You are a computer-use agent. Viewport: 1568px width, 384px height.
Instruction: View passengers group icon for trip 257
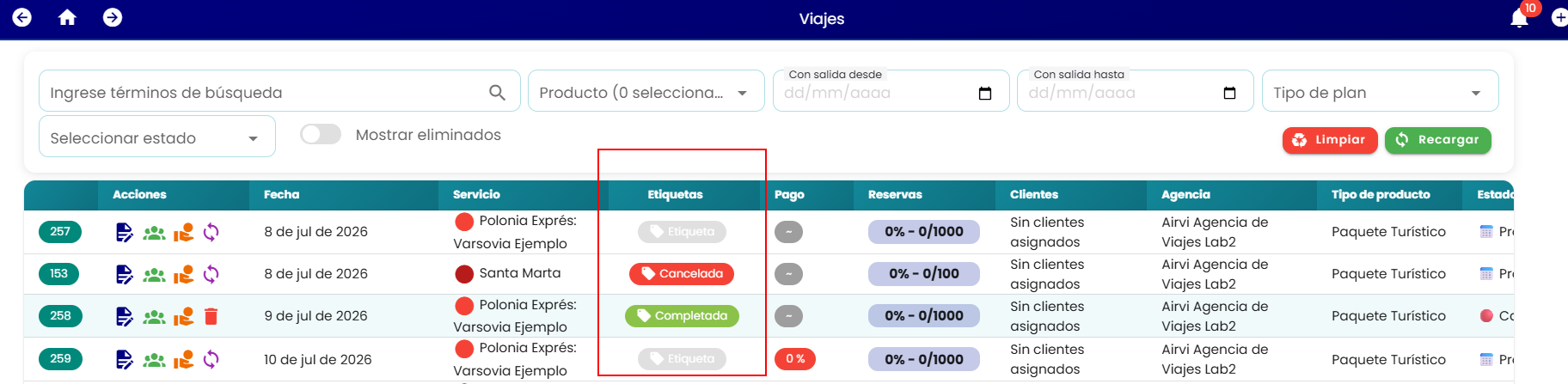154,232
